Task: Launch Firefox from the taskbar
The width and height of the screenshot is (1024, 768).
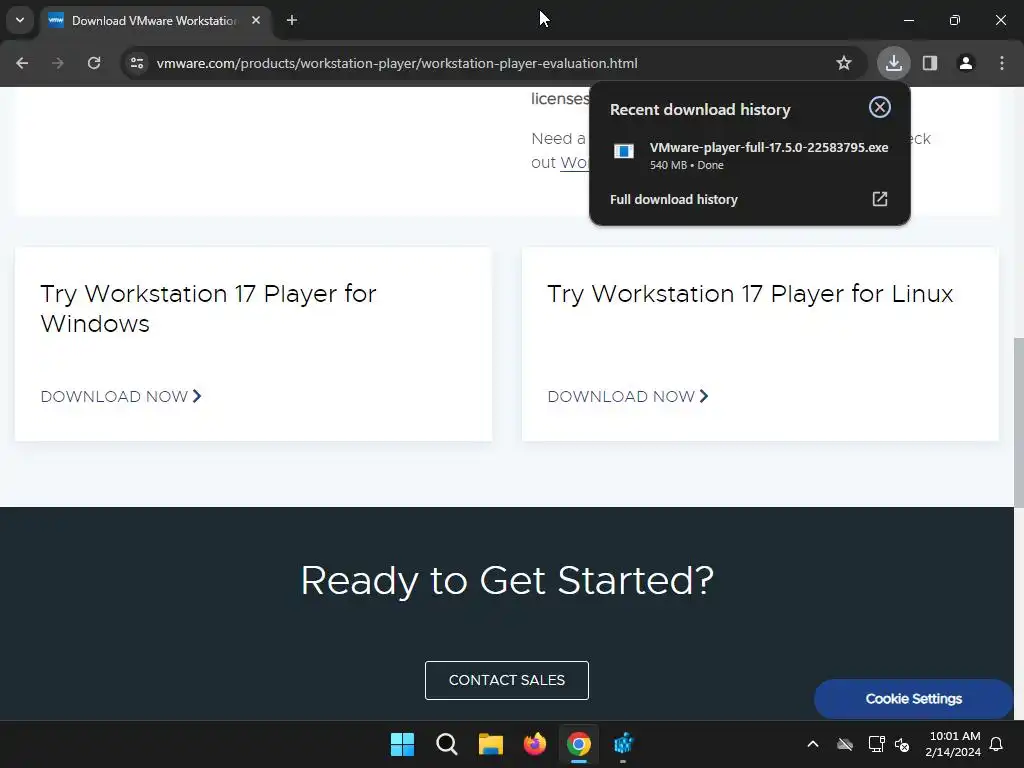Action: click(535, 744)
